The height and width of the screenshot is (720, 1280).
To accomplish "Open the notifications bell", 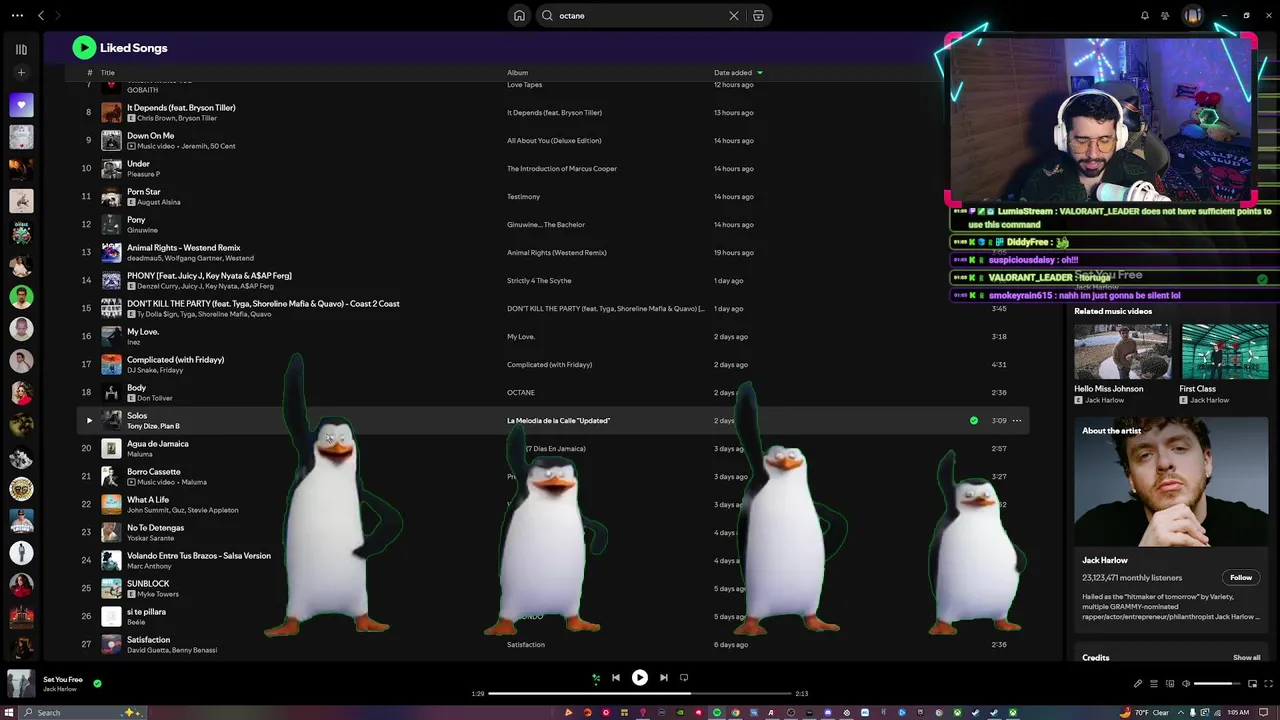I will 1145,15.
